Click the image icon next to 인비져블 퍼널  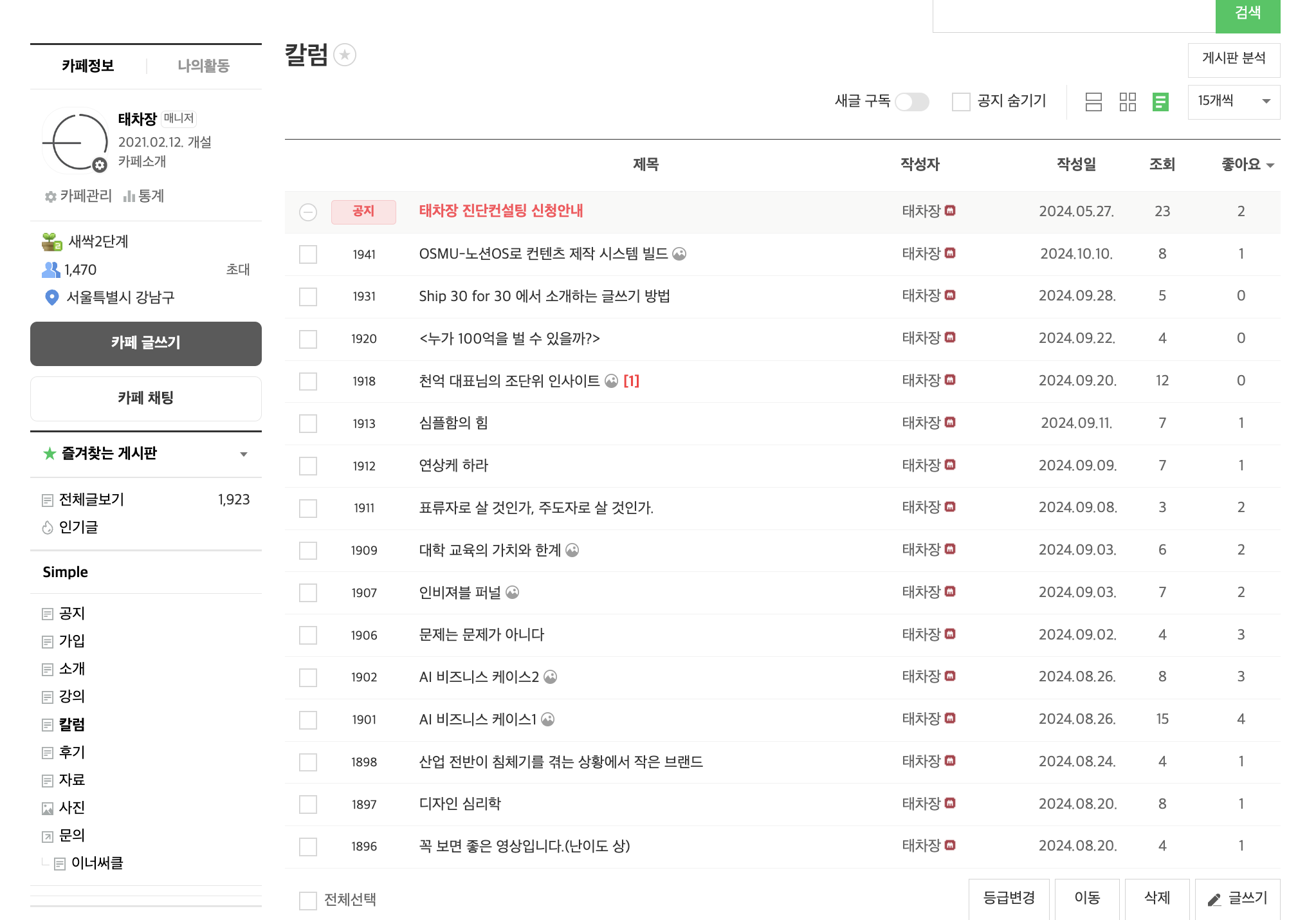pos(512,593)
